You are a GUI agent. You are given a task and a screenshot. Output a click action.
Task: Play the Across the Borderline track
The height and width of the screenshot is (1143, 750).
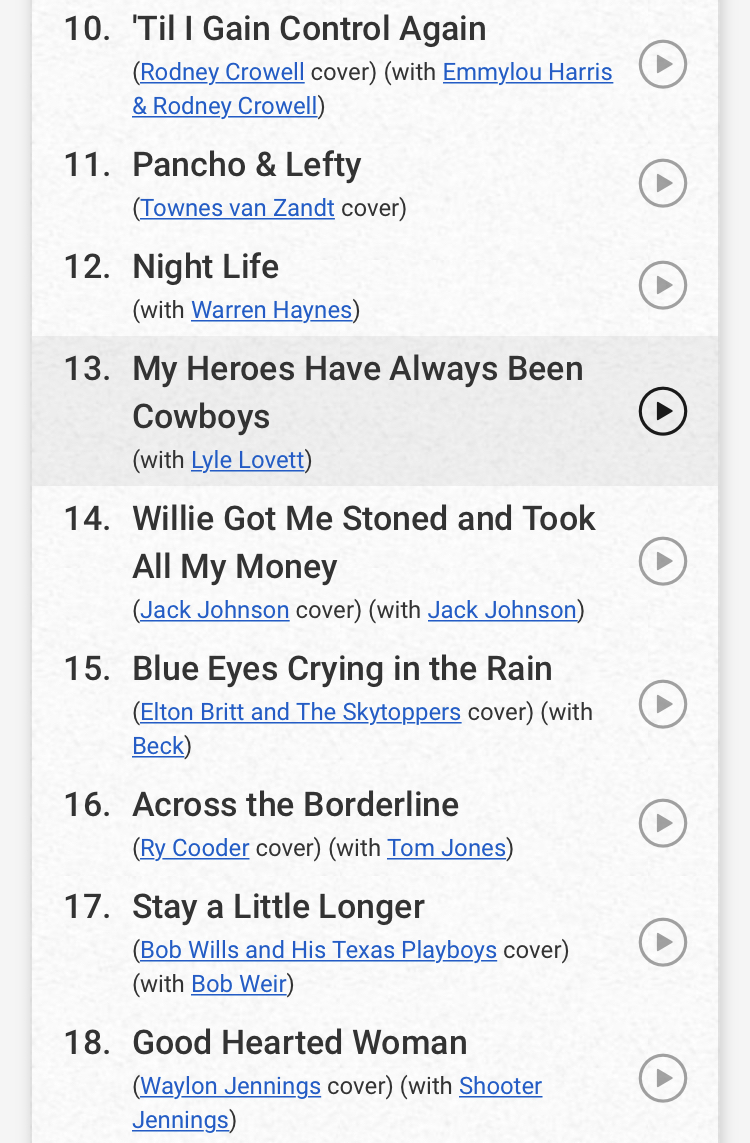663,823
